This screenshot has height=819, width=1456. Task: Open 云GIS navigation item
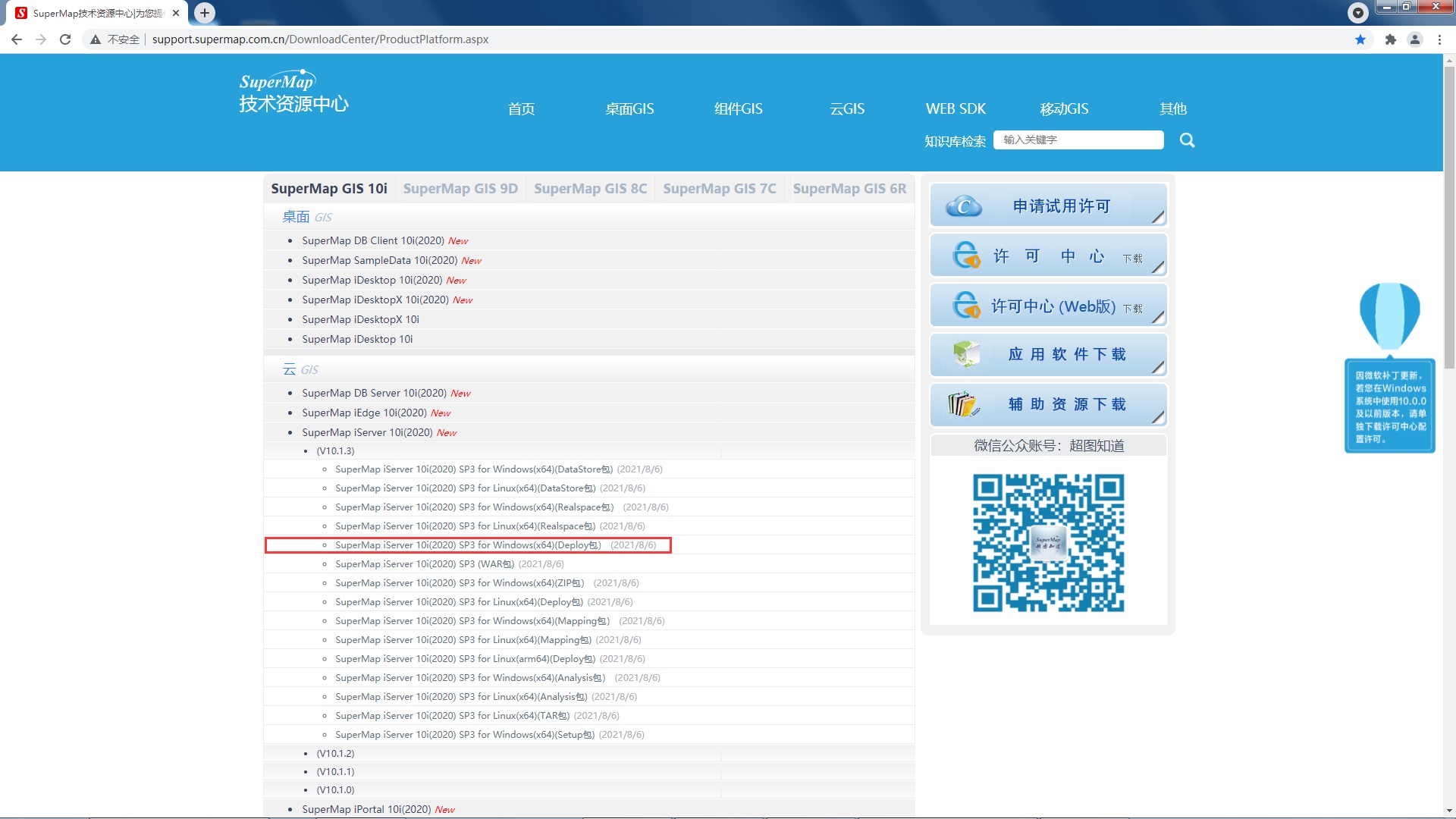coord(847,109)
